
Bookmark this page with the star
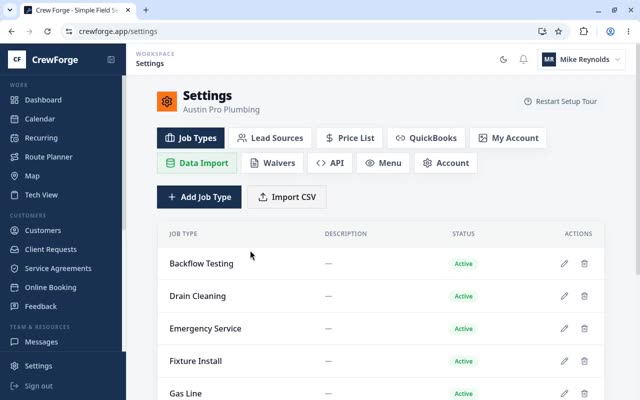click(x=558, y=31)
